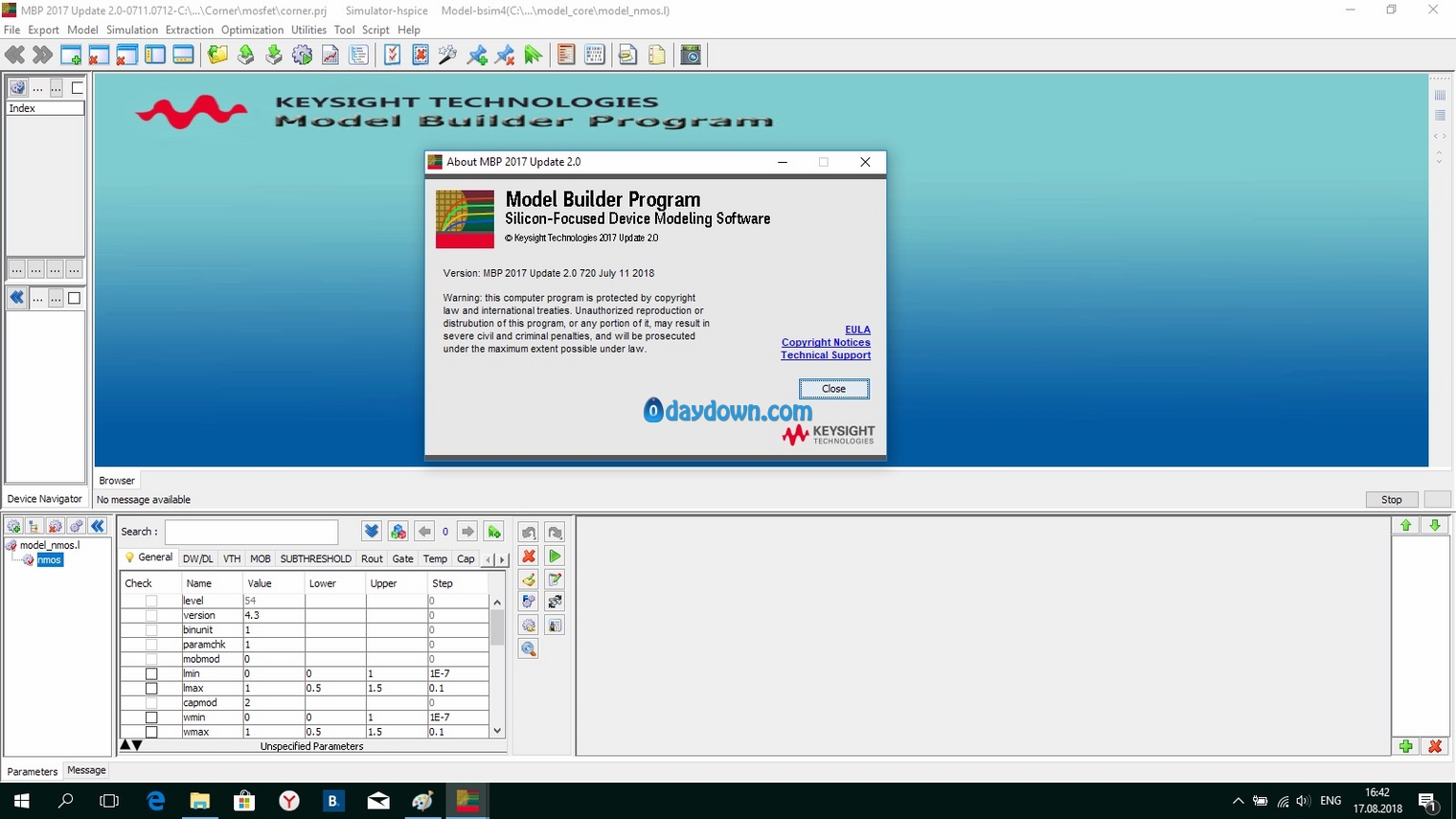
Task: Click scroll-down arrow of parameter table
Action: (497, 731)
